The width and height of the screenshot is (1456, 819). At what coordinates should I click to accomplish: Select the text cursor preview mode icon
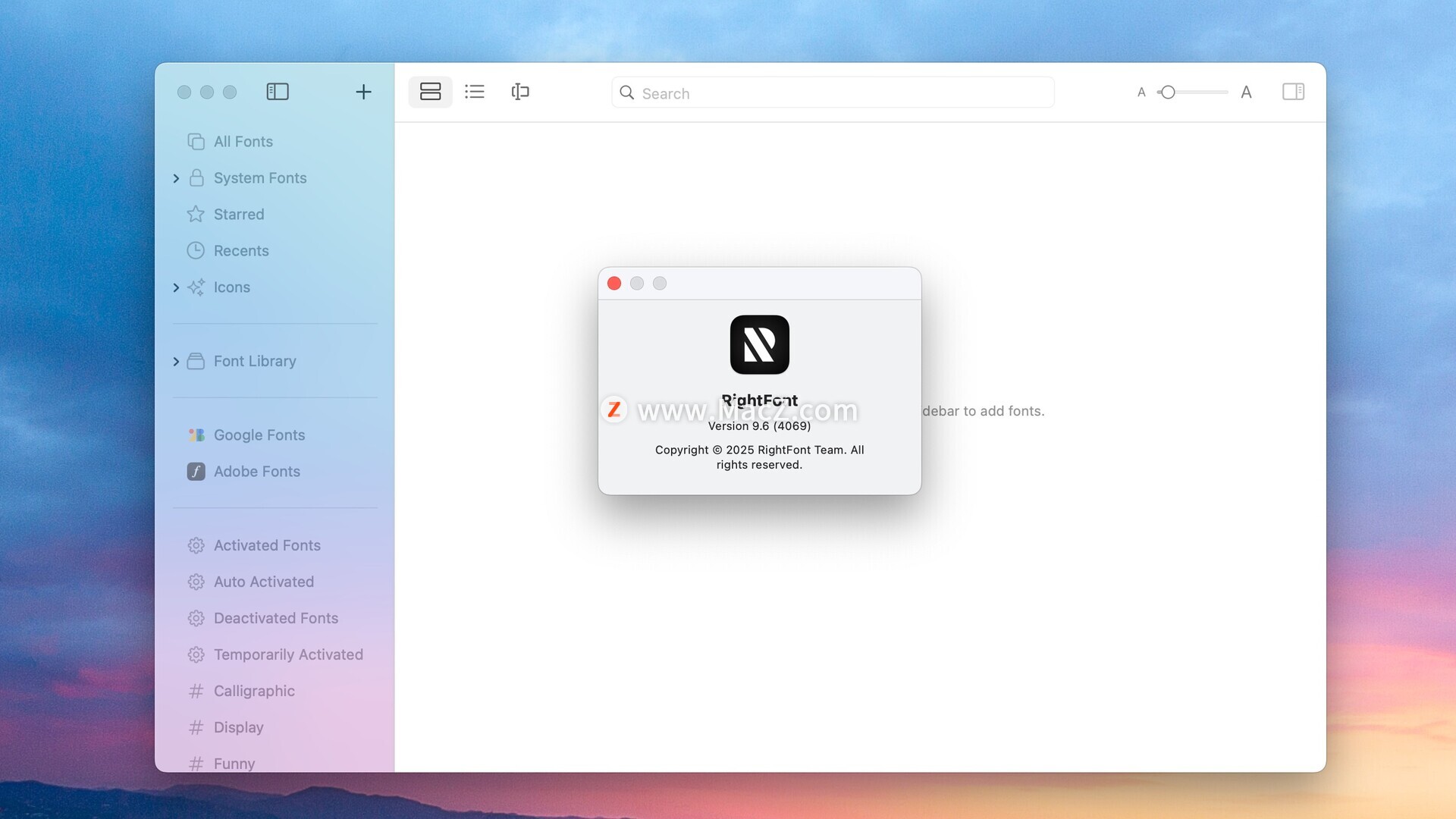[520, 92]
